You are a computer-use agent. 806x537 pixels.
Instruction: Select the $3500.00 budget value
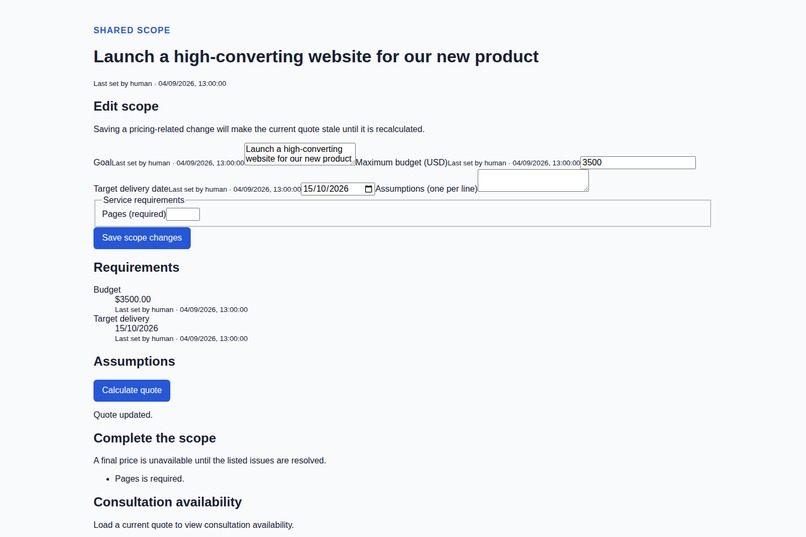pyautogui.click(x=133, y=300)
